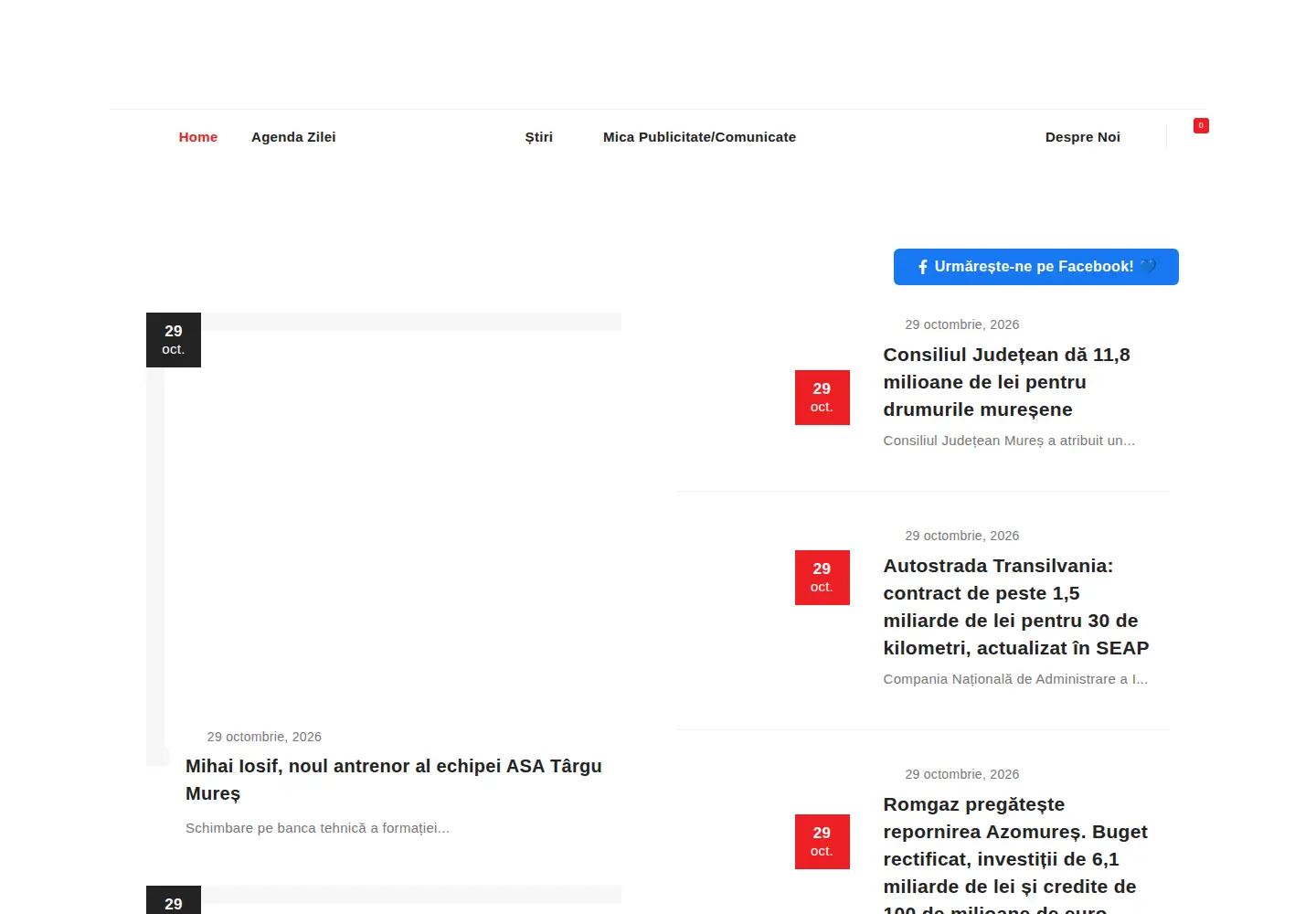Image resolution: width=1316 pixels, height=914 pixels.
Task: Click the Urmărește-ne pe Facebook button
Action: 1036,267
